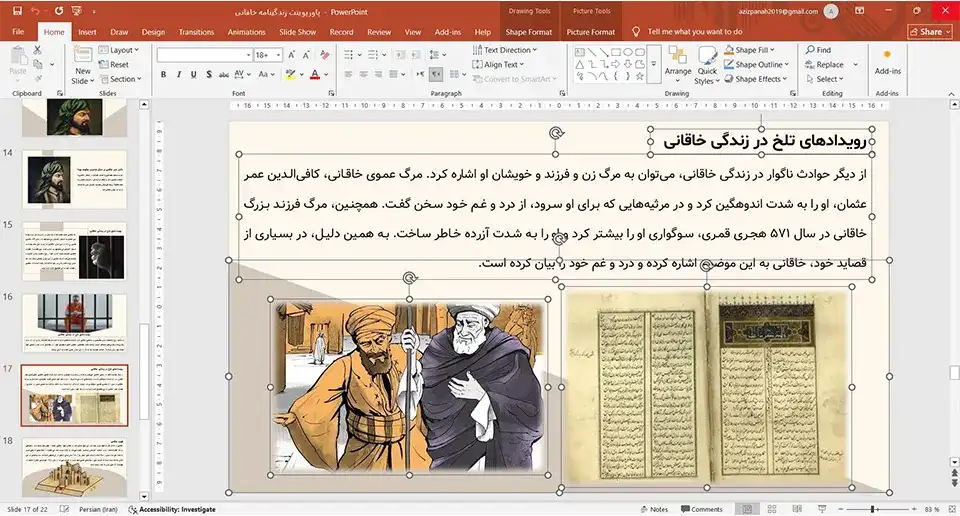Click the Cut scissors icon
Image resolution: width=960 pixels, height=516 pixels.
[x=37, y=50]
